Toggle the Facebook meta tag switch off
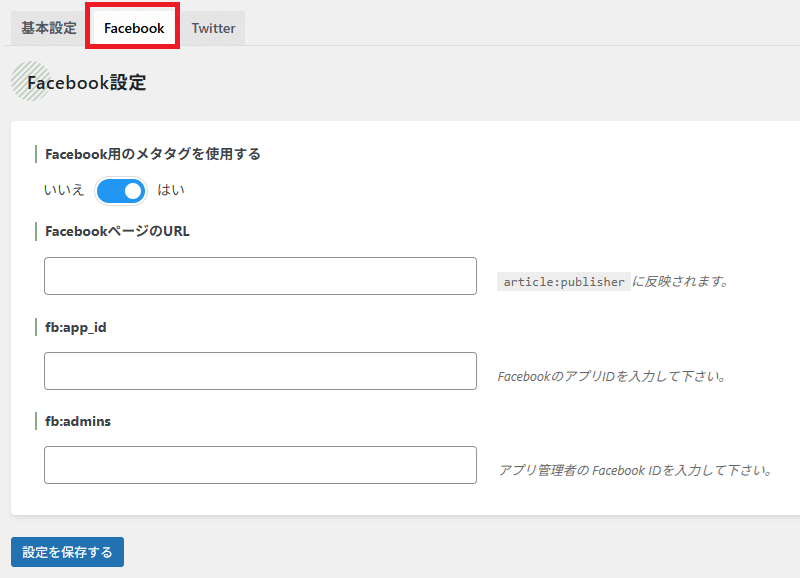The width and height of the screenshot is (800, 578). coord(121,191)
